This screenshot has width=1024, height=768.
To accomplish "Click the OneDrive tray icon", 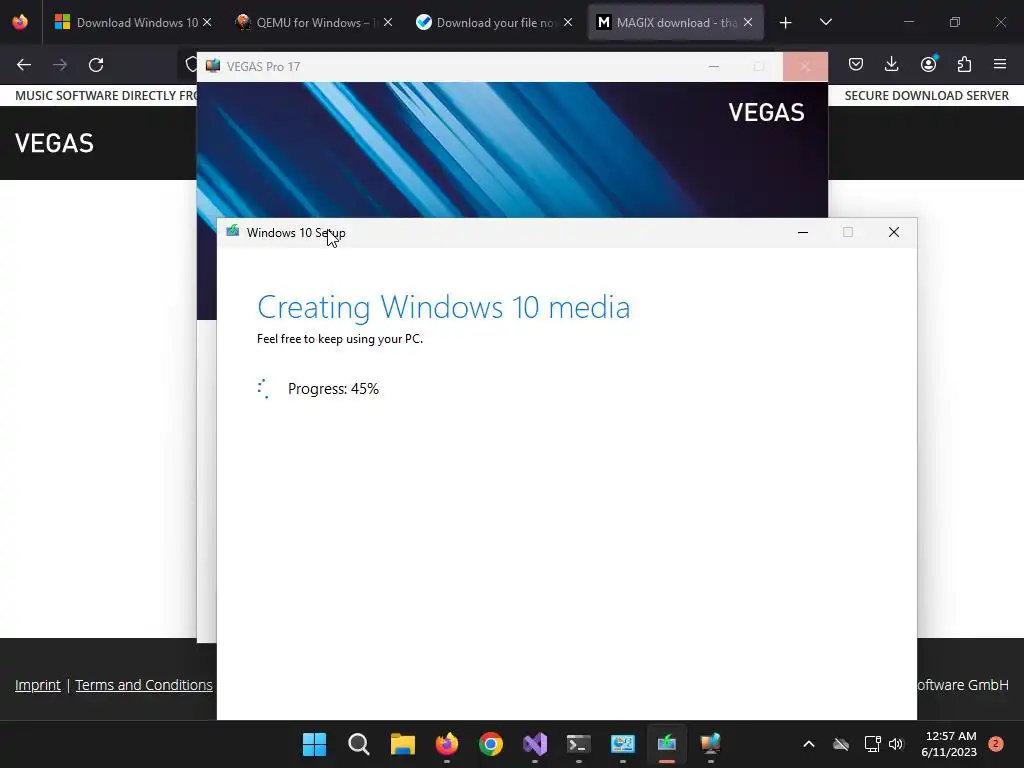I will pyautogui.click(x=841, y=744).
